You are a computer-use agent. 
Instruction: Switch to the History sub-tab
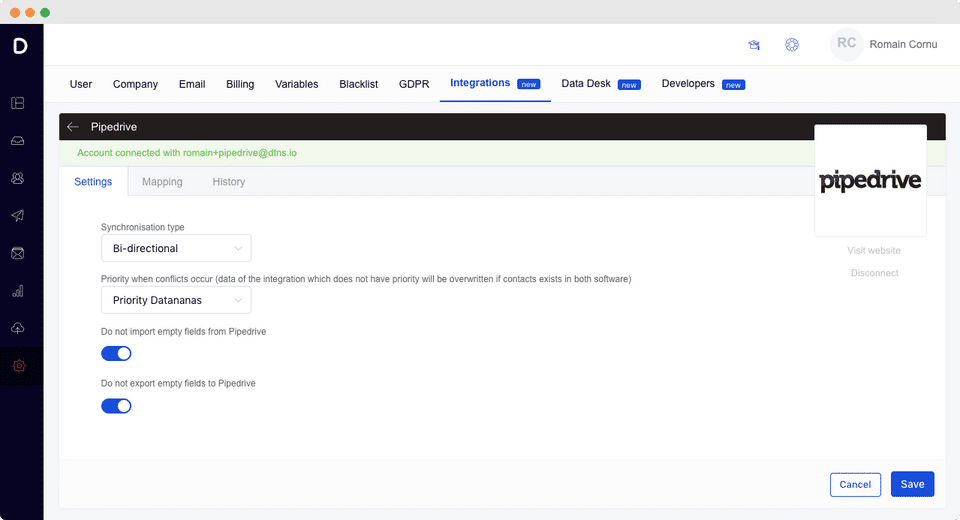[x=229, y=182]
